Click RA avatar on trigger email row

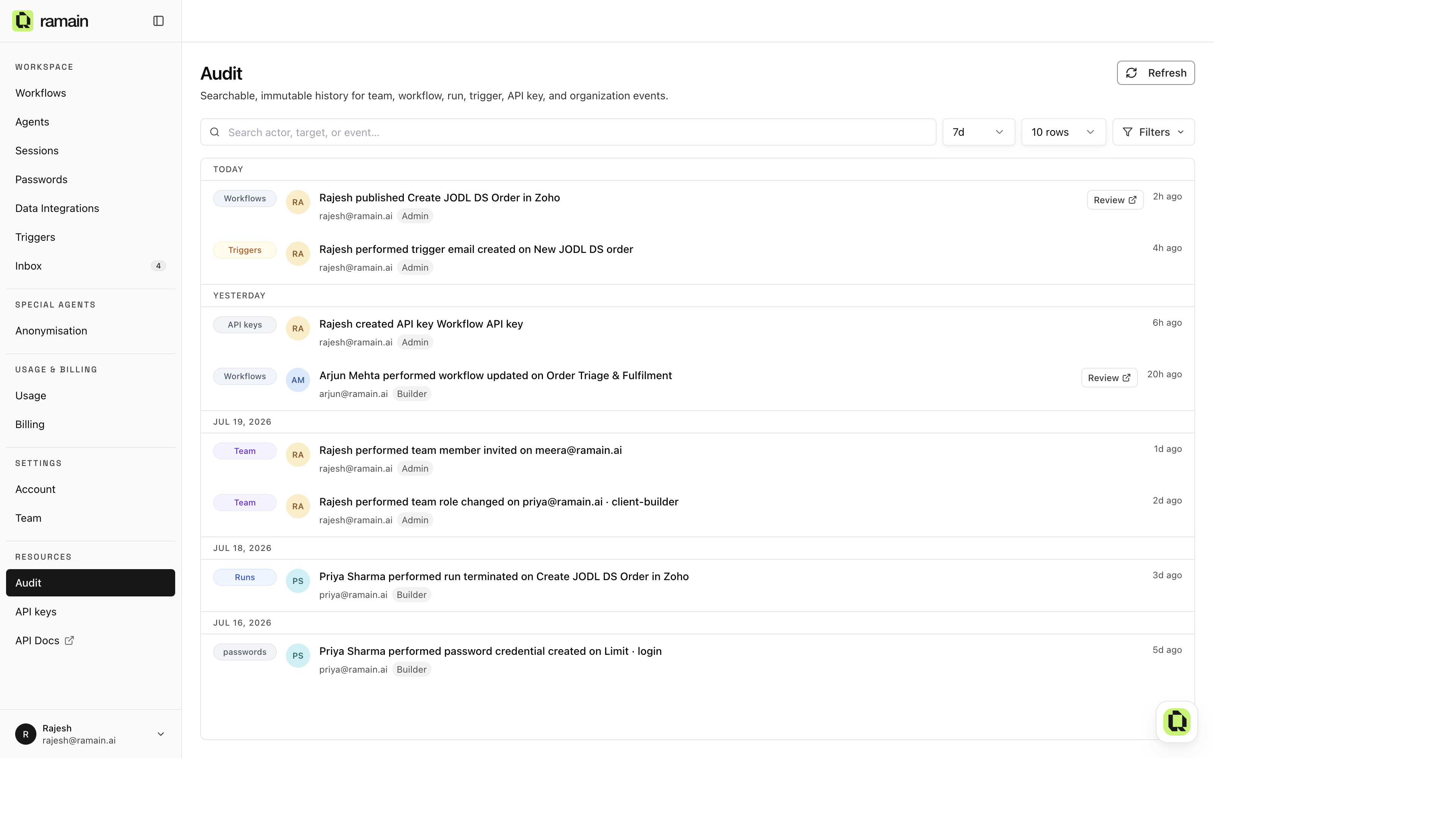point(298,254)
